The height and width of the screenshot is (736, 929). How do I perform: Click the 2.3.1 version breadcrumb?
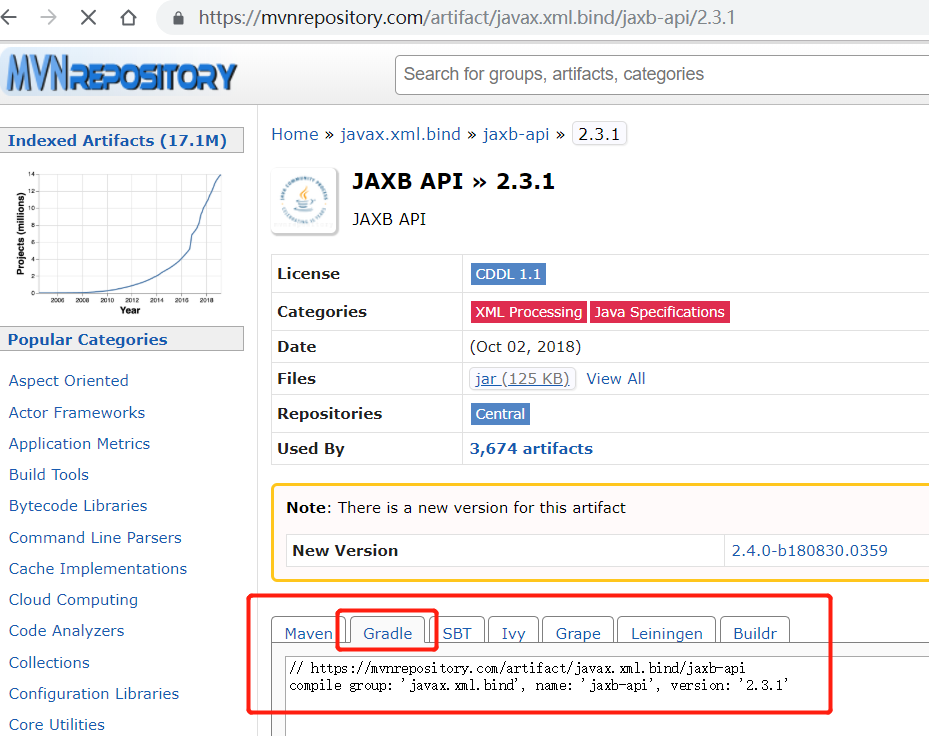pyautogui.click(x=599, y=134)
